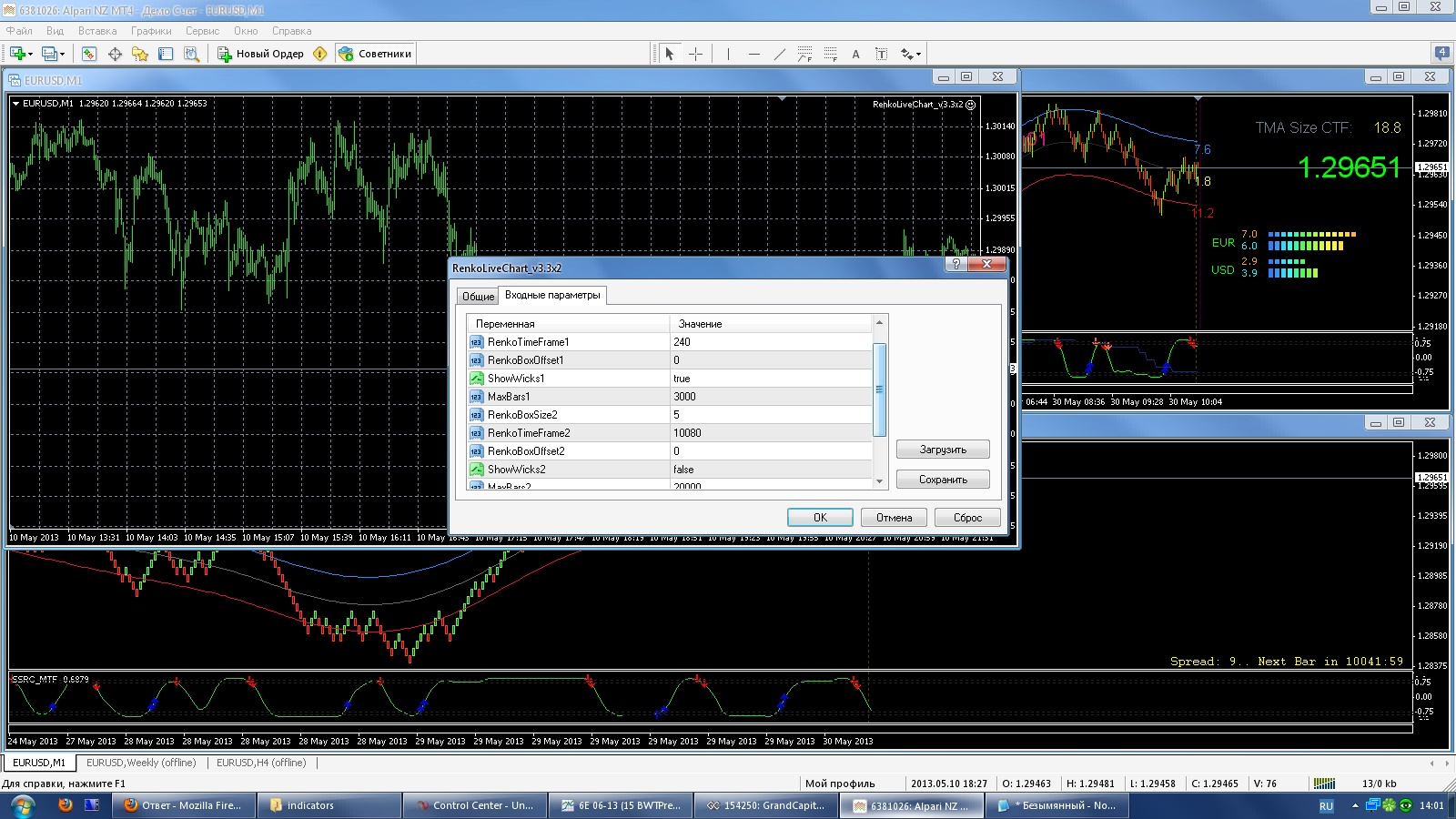Click the MetaEditor yellow diamond icon
Image resolution: width=1456 pixels, height=819 pixels.
[x=319, y=54]
